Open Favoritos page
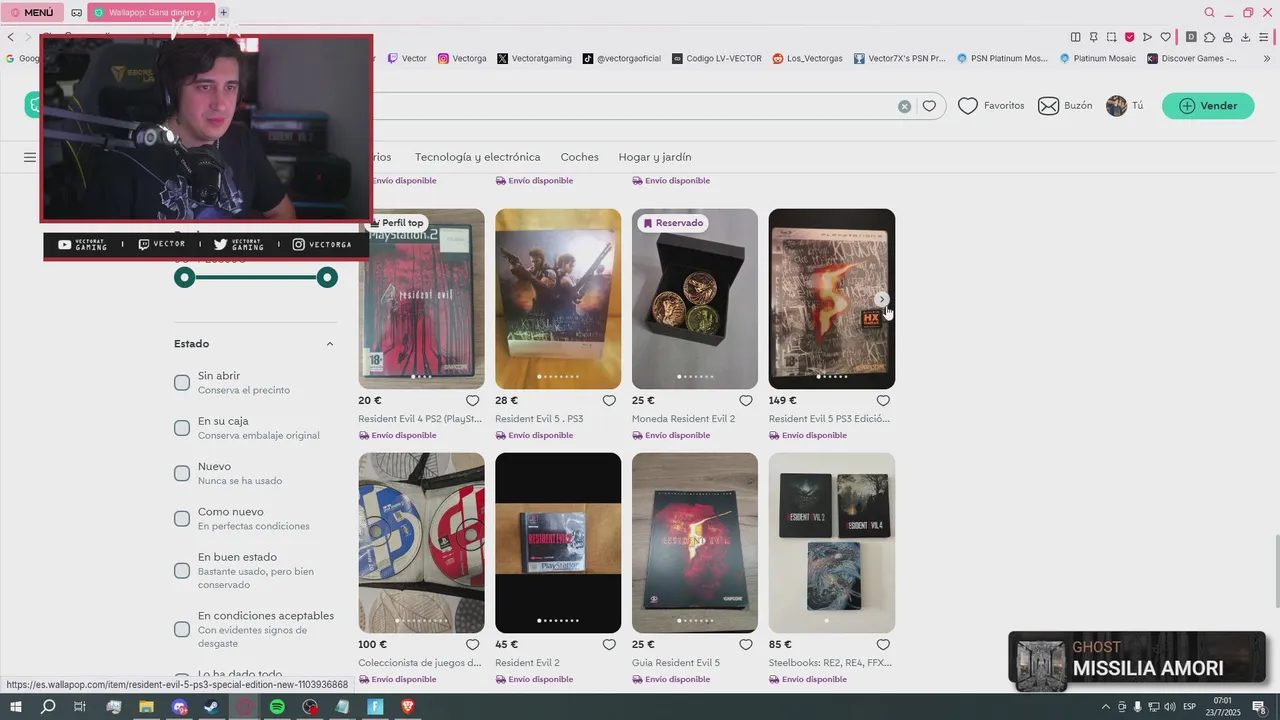 [x=991, y=106]
